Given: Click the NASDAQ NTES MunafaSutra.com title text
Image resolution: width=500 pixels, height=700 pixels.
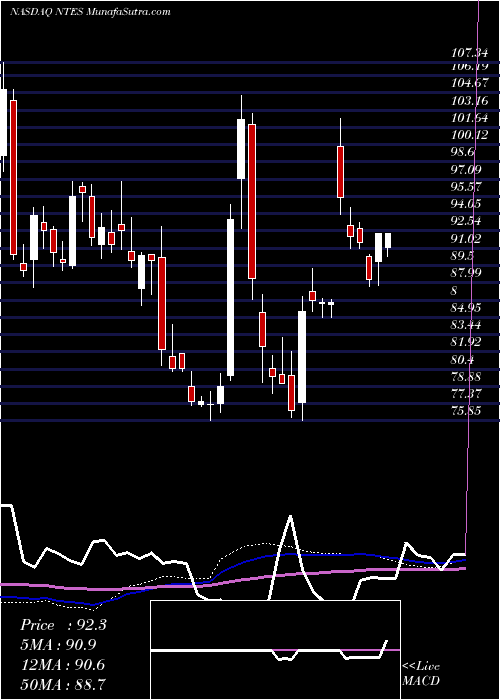Looking at the screenshot, I should 90,12.
